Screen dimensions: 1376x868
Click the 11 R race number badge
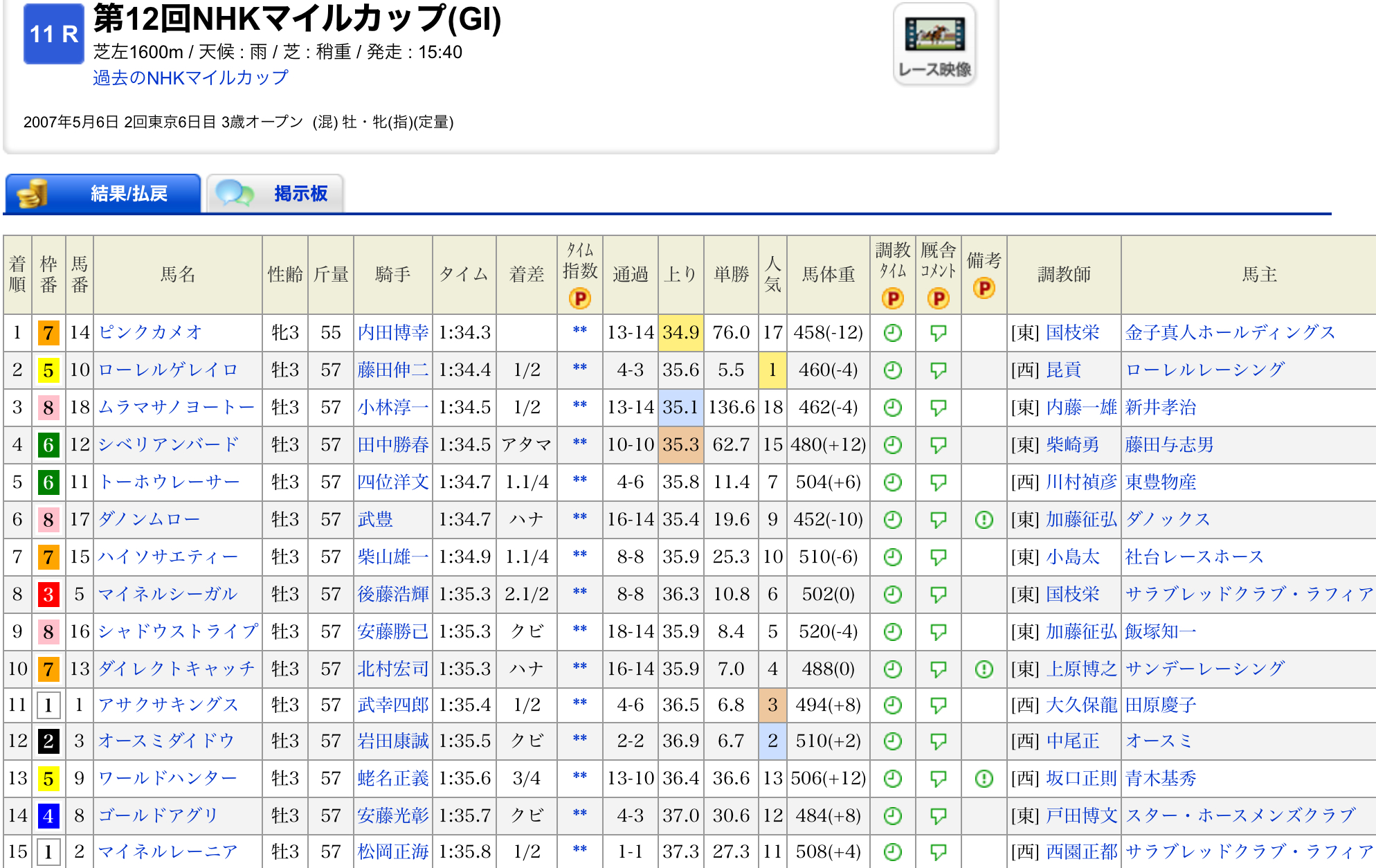[x=53, y=33]
